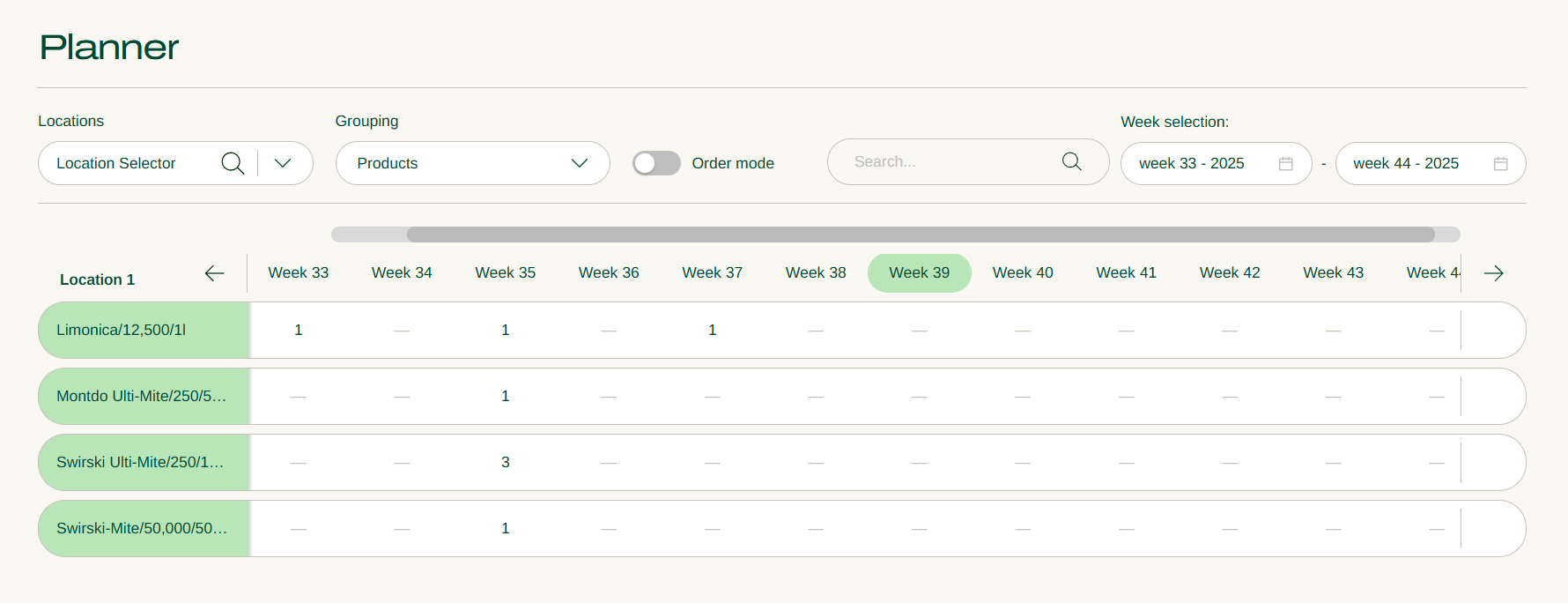This screenshot has height=603, width=1568.
Task: Click the Planner page title
Action: tap(109, 48)
